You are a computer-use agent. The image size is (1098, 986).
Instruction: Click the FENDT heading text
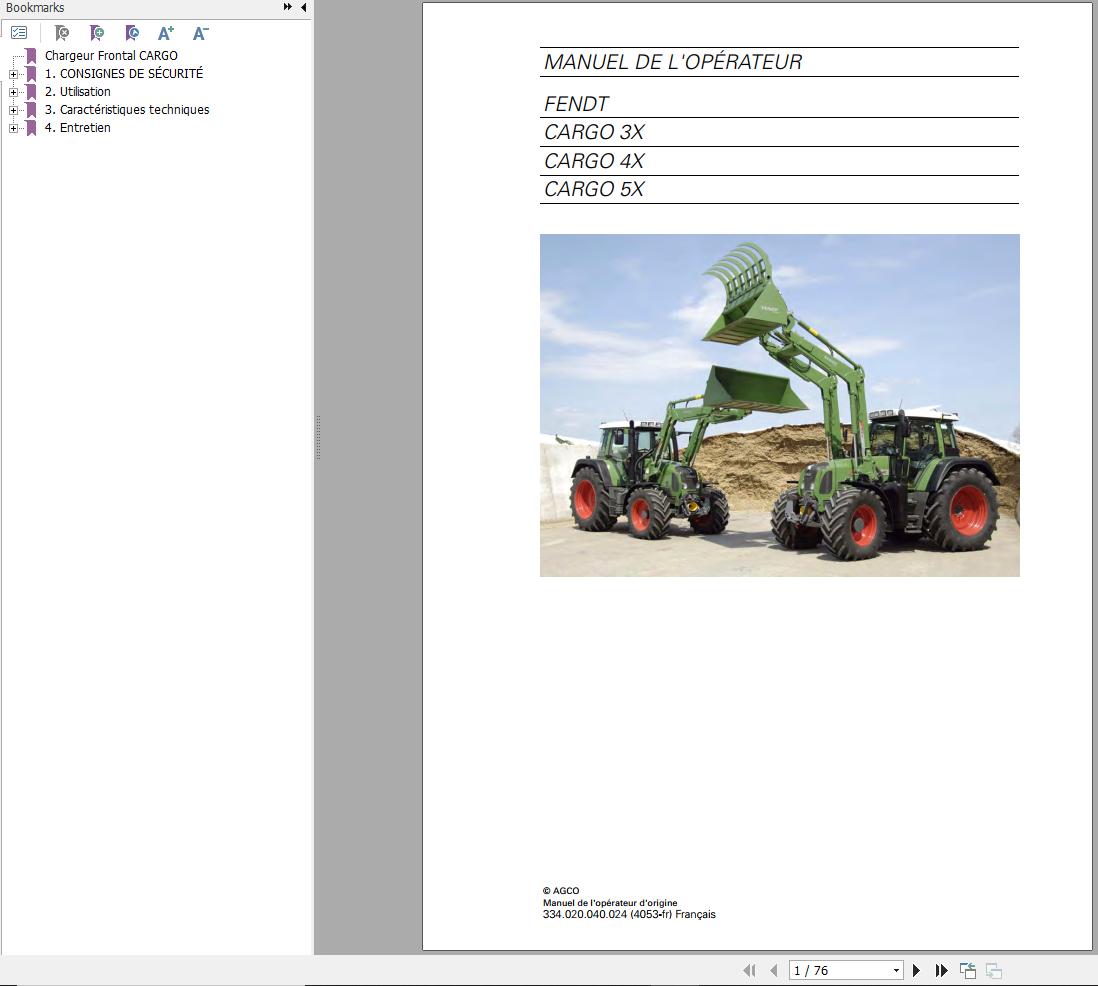tap(576, 104)
